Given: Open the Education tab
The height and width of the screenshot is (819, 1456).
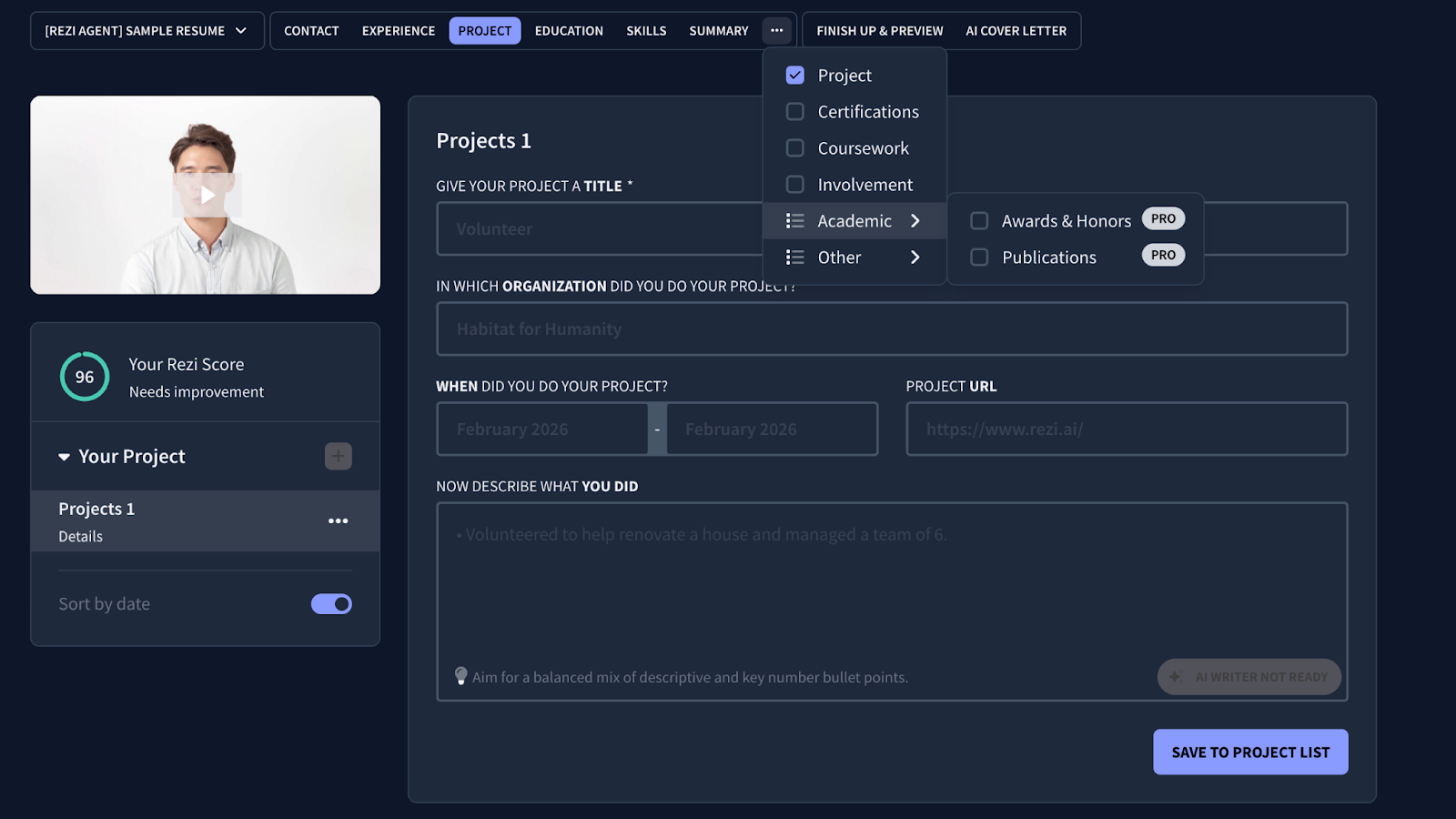Looking at the screenshot, I should (x=569, y=31).
